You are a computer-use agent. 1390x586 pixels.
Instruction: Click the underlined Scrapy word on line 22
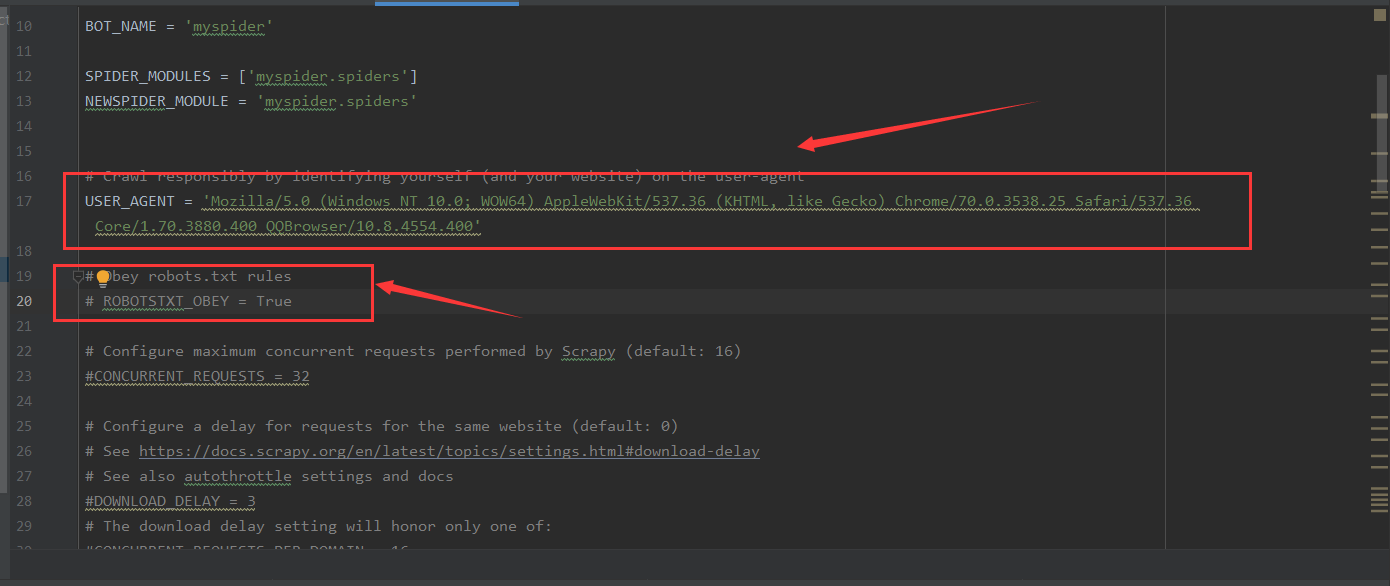[588, 351]
